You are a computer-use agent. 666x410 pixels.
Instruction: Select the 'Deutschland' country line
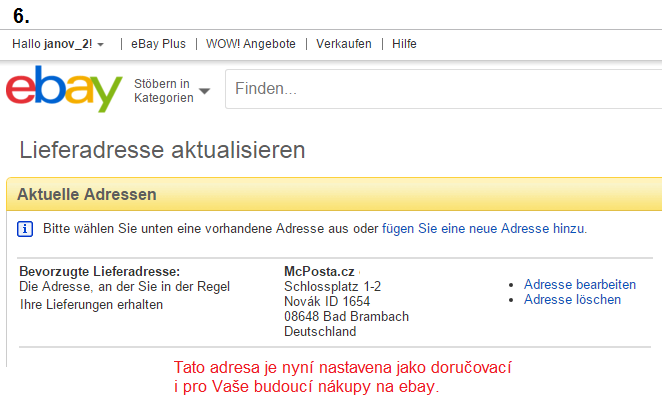320,331
